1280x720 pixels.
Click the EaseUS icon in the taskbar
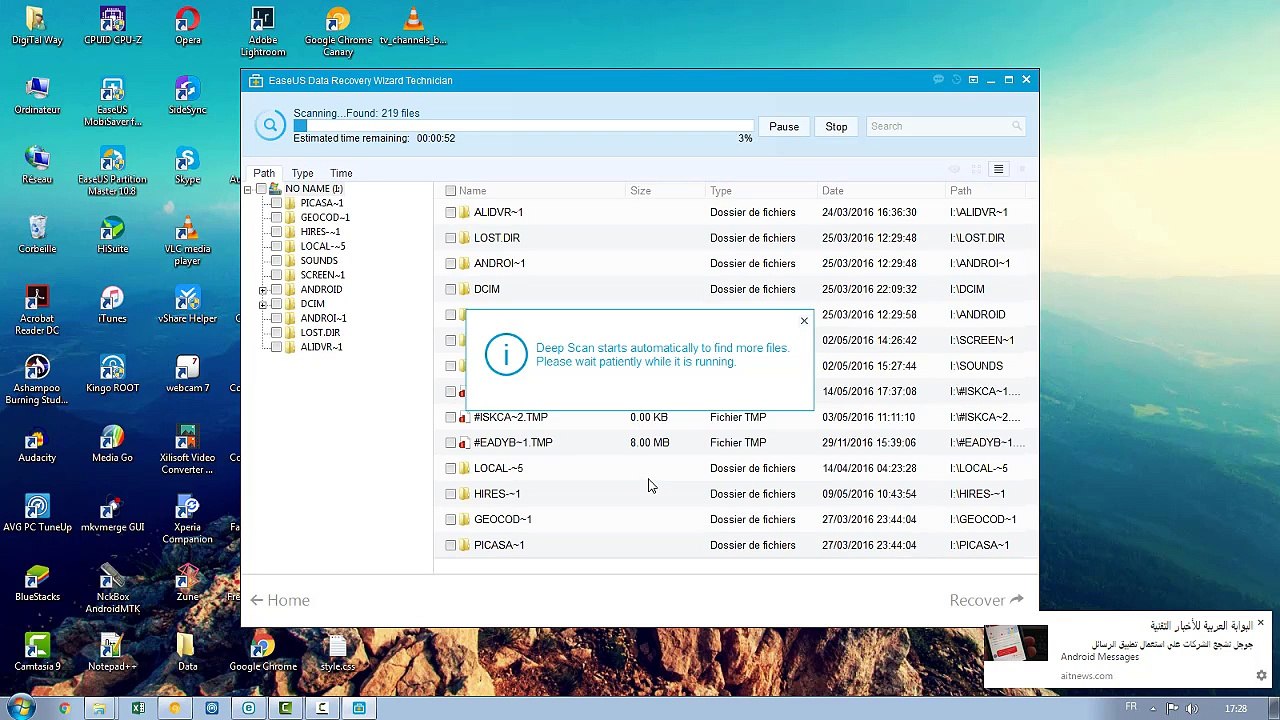pos(359,708)
